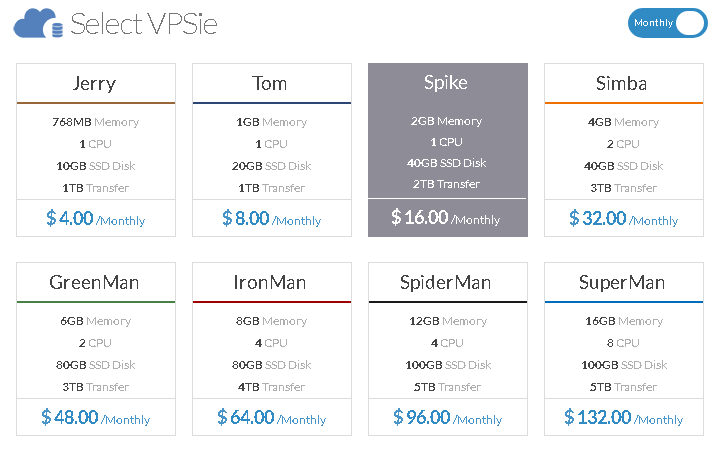The width and height of the screenshot is (727, 465).
Task: Pick the Simba plan title
Action: (621, 83)
